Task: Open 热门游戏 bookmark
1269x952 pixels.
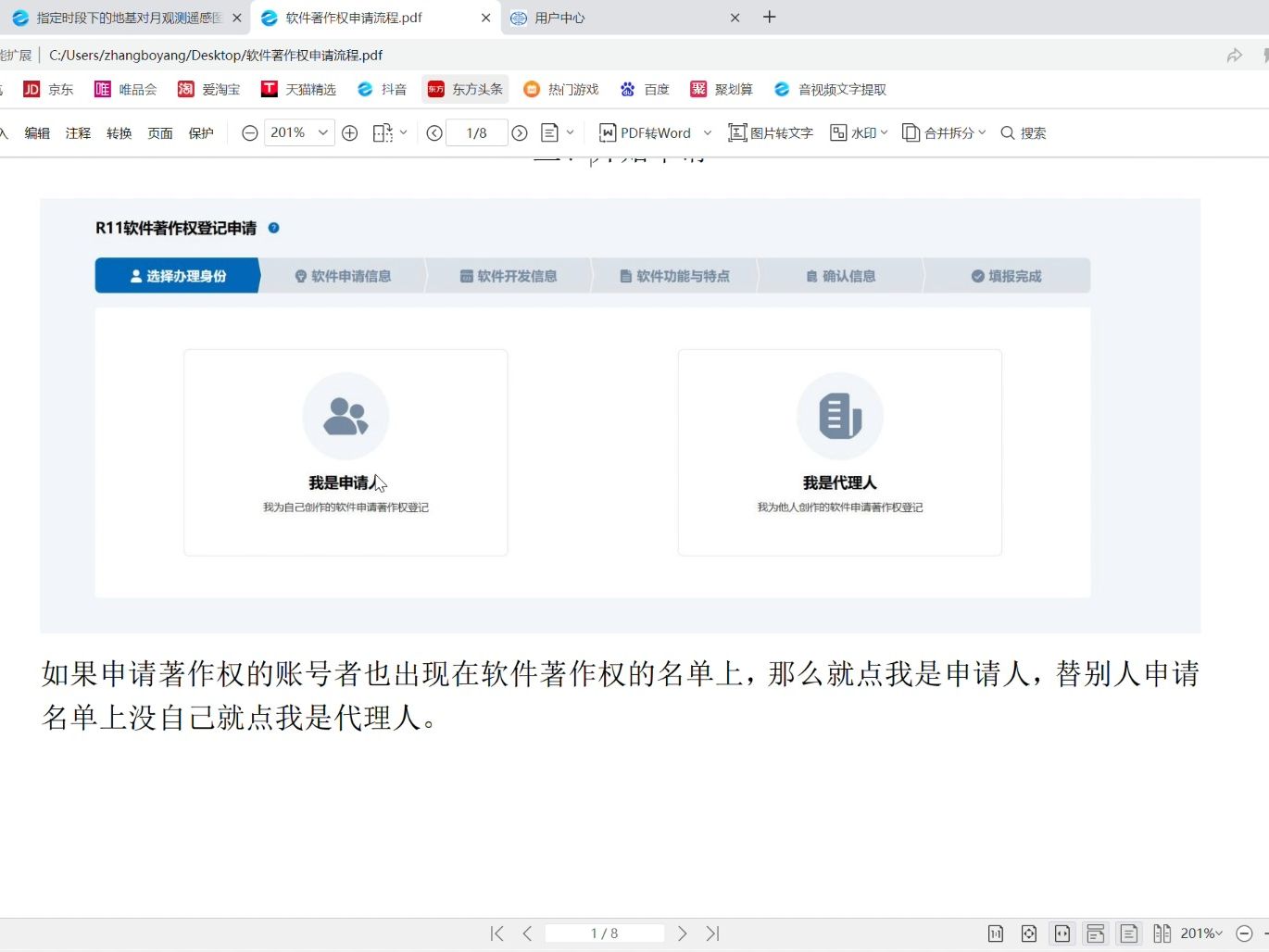Action: (561, 89)
